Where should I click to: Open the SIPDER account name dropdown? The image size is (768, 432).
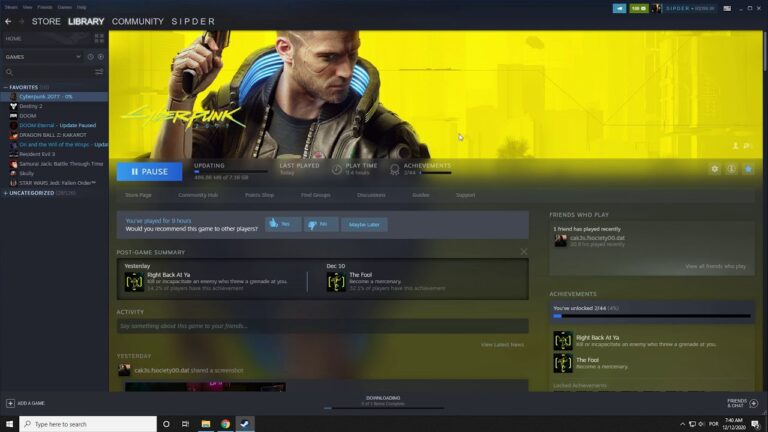[x=690, y=8]
